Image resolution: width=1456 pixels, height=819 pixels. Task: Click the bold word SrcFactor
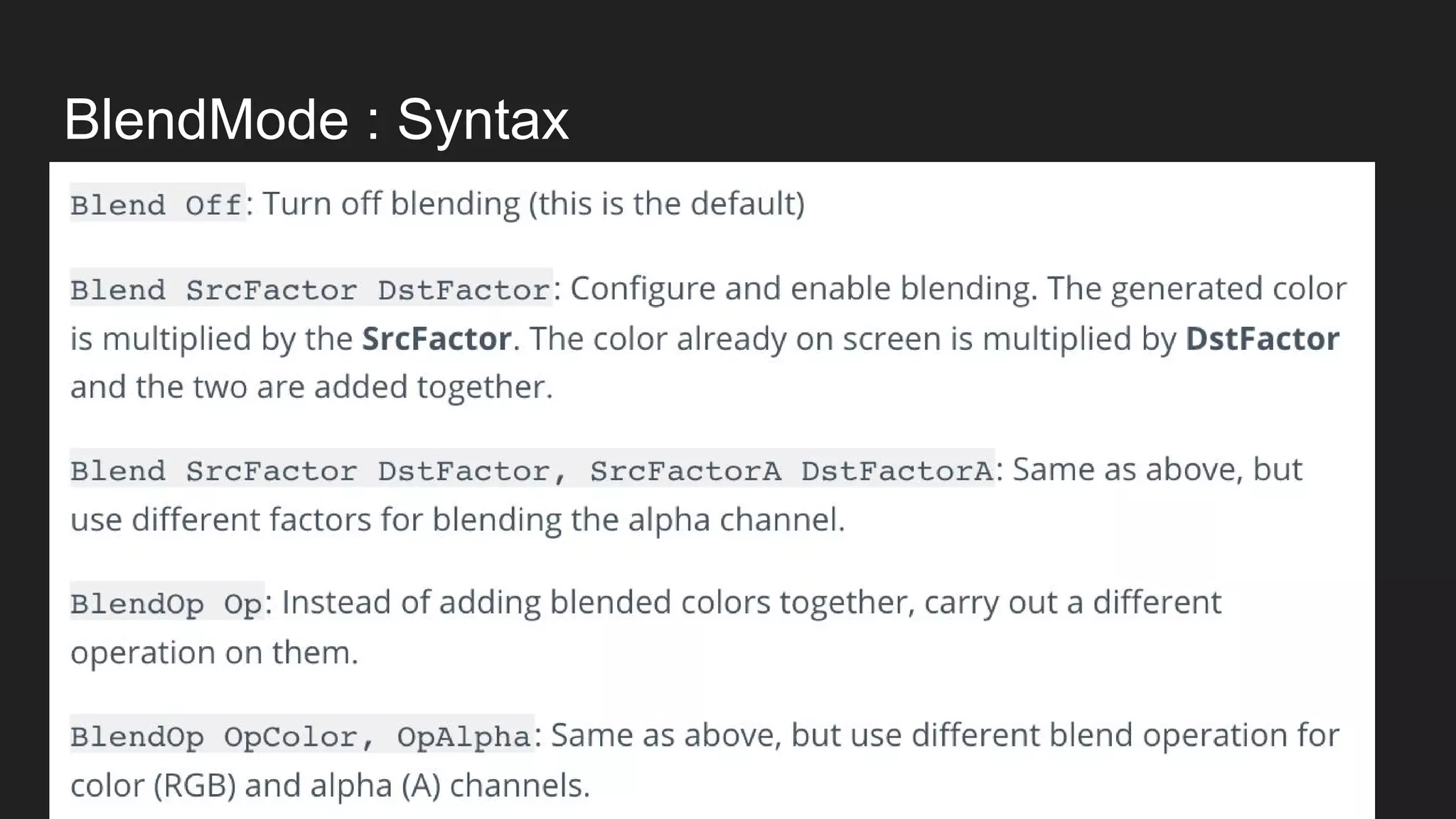point(437,338)
